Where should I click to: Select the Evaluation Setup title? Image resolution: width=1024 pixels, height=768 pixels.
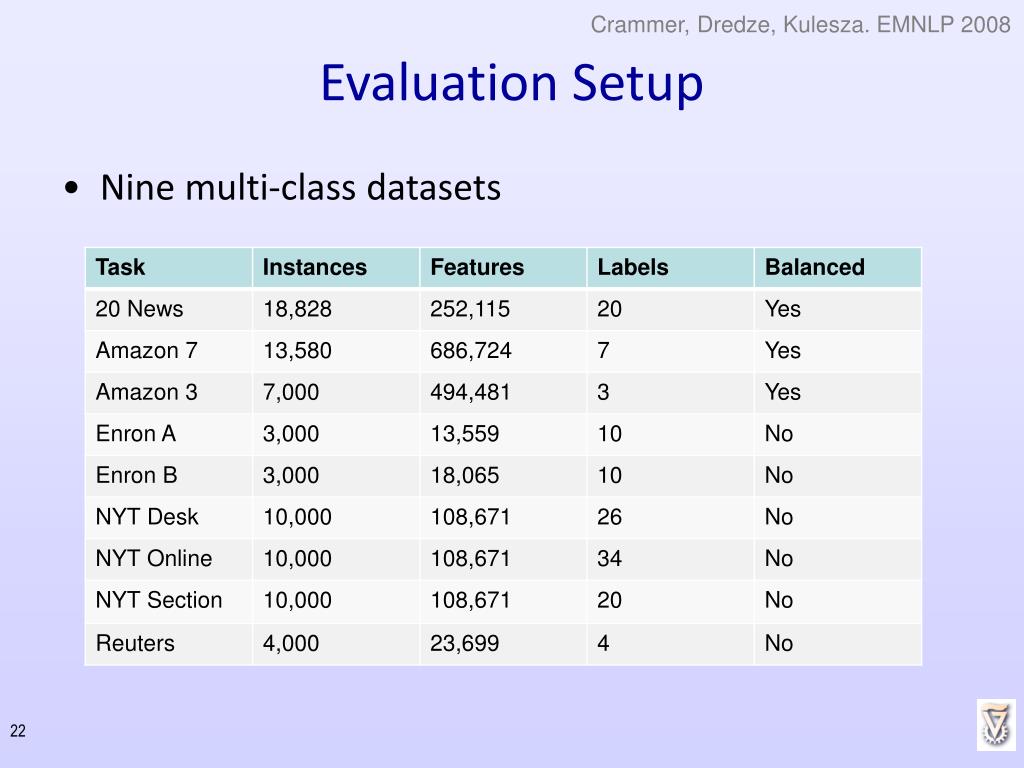point(511,84)
